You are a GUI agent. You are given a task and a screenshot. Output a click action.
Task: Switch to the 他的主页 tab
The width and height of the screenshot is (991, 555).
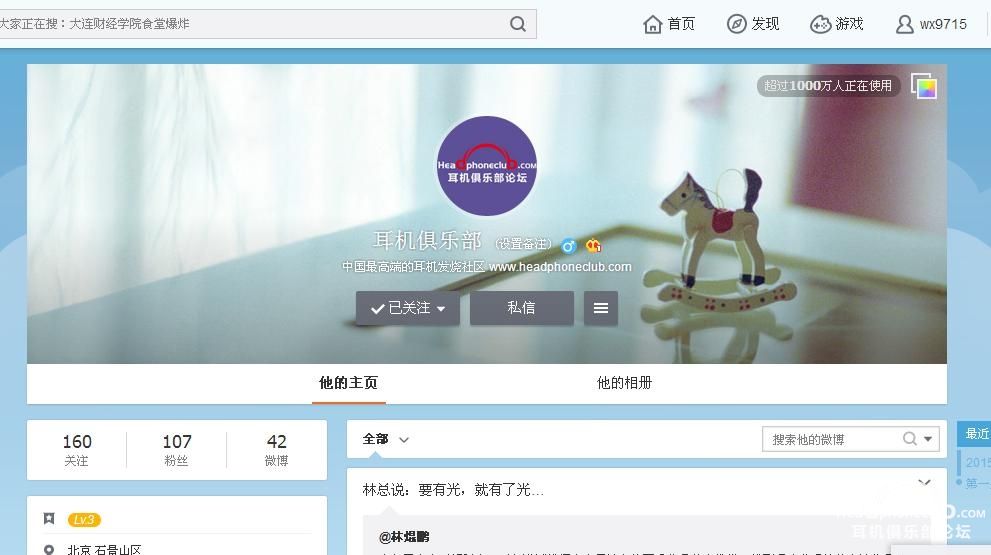coord(348,383)
